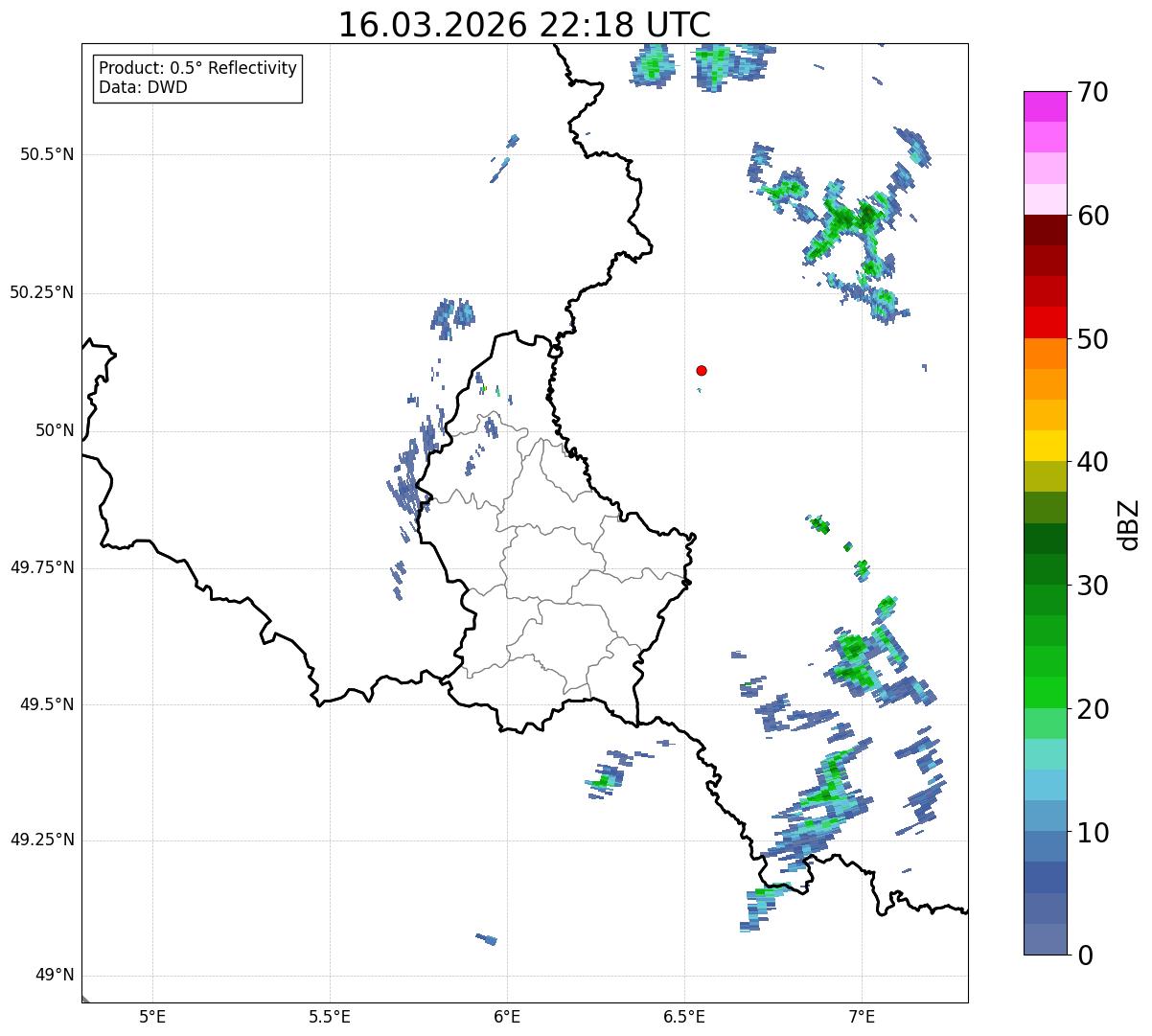The height and width of the screenshot is (1036, 1152).
Task: Click the 5.5°E longitude tick label
Action: click(330, 1016)
